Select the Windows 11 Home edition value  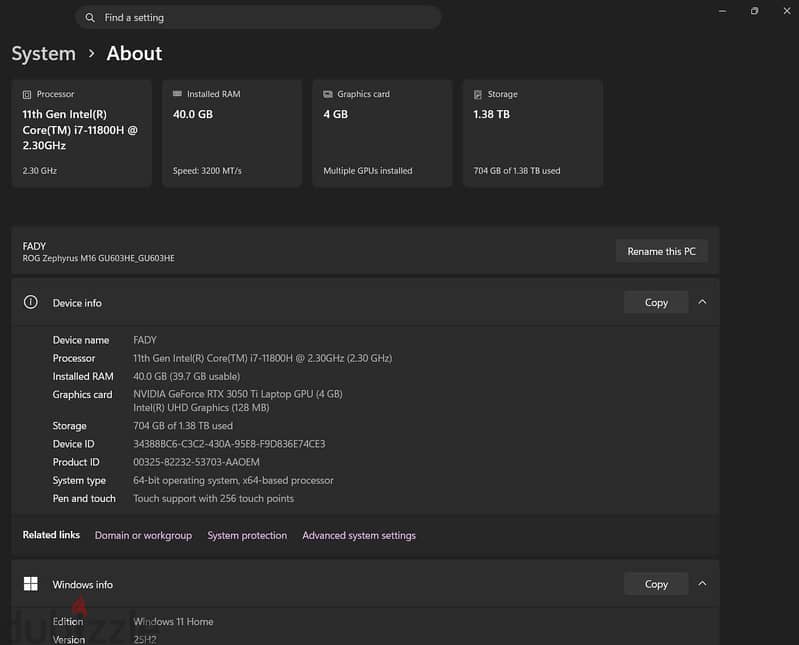pos(173,622)
